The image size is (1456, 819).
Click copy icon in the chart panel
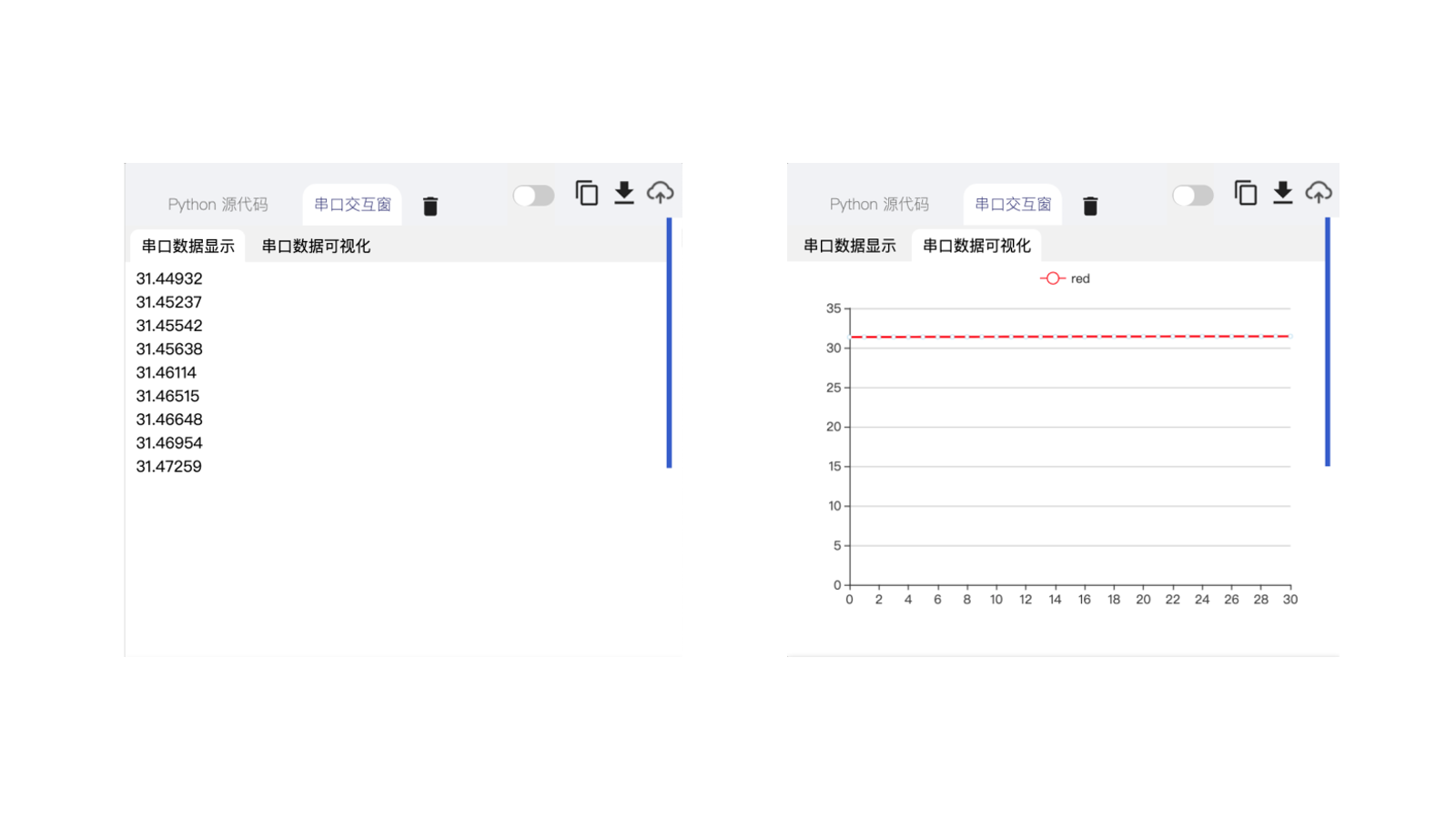1246,193
